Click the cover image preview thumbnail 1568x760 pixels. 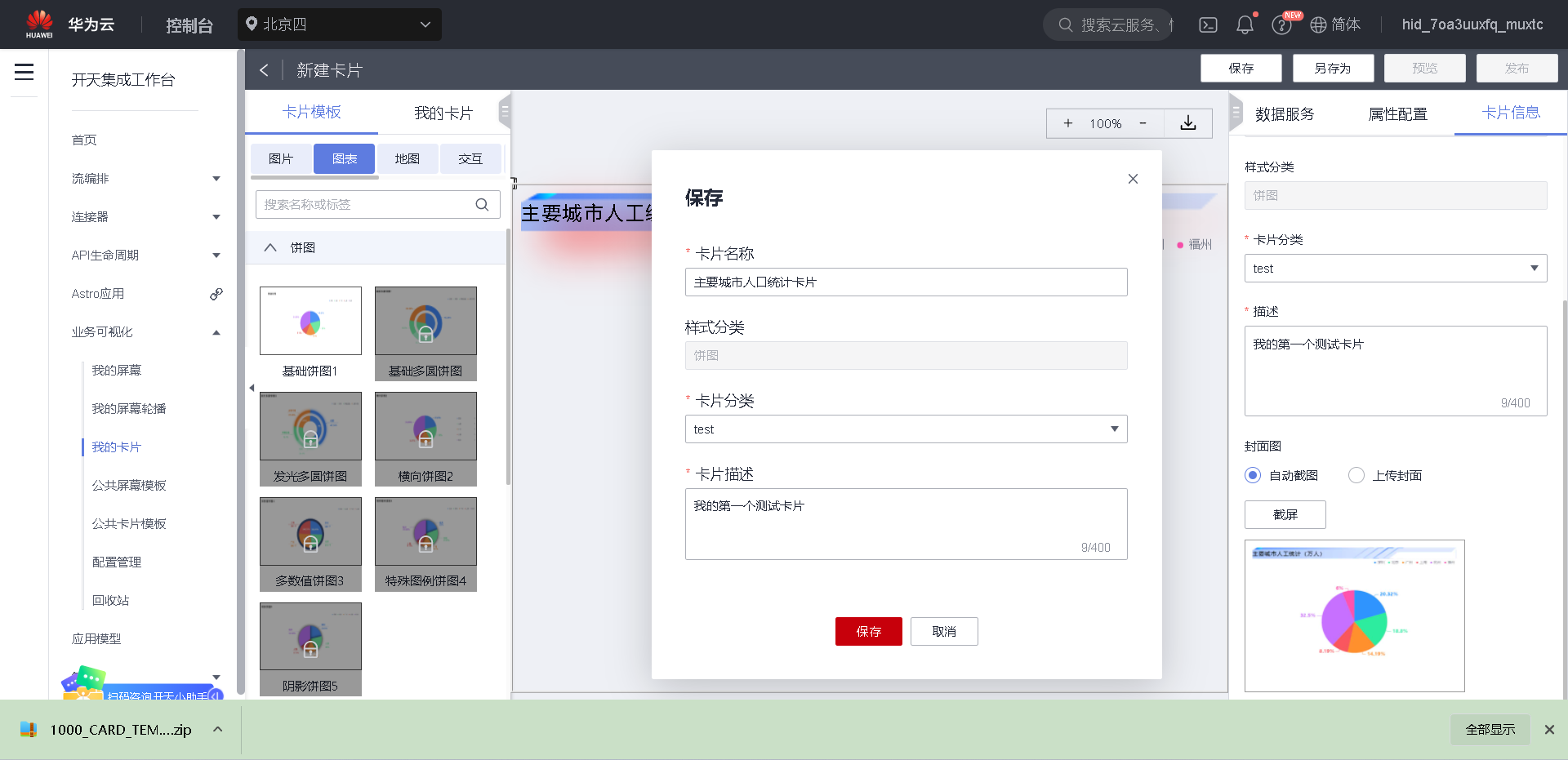1354,616
